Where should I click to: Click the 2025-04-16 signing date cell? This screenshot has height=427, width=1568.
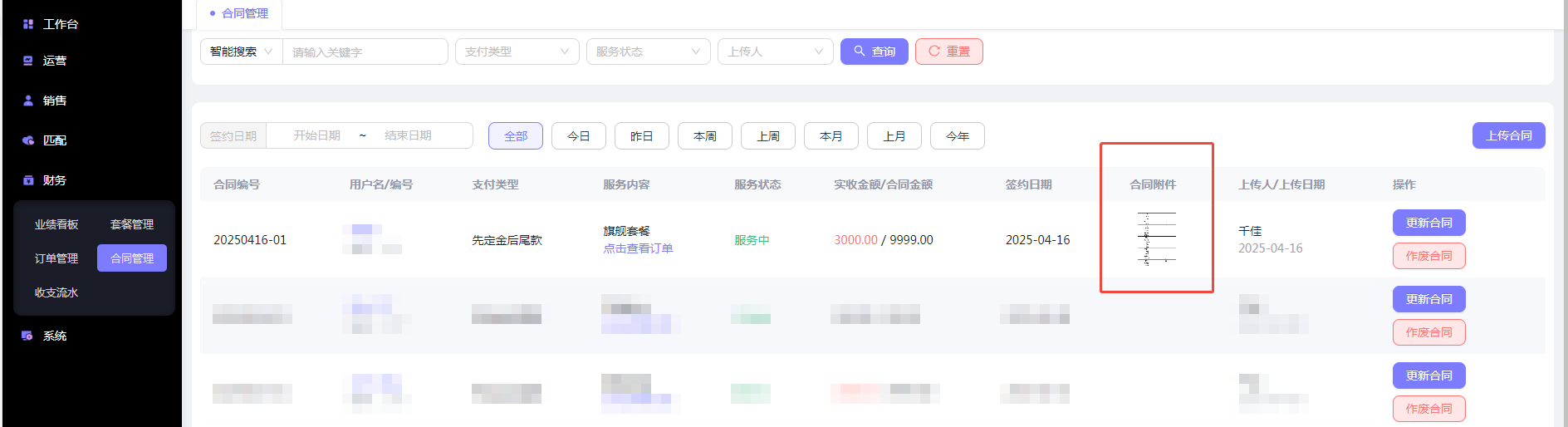coord(1037,240)
